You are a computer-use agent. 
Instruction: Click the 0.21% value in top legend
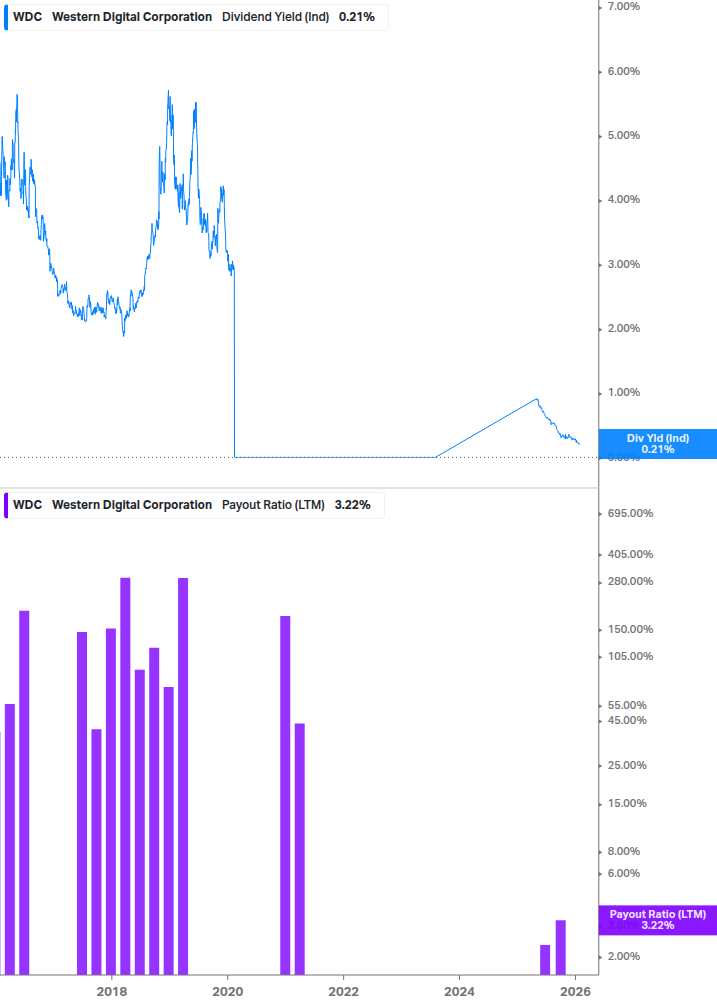point(357,17)
